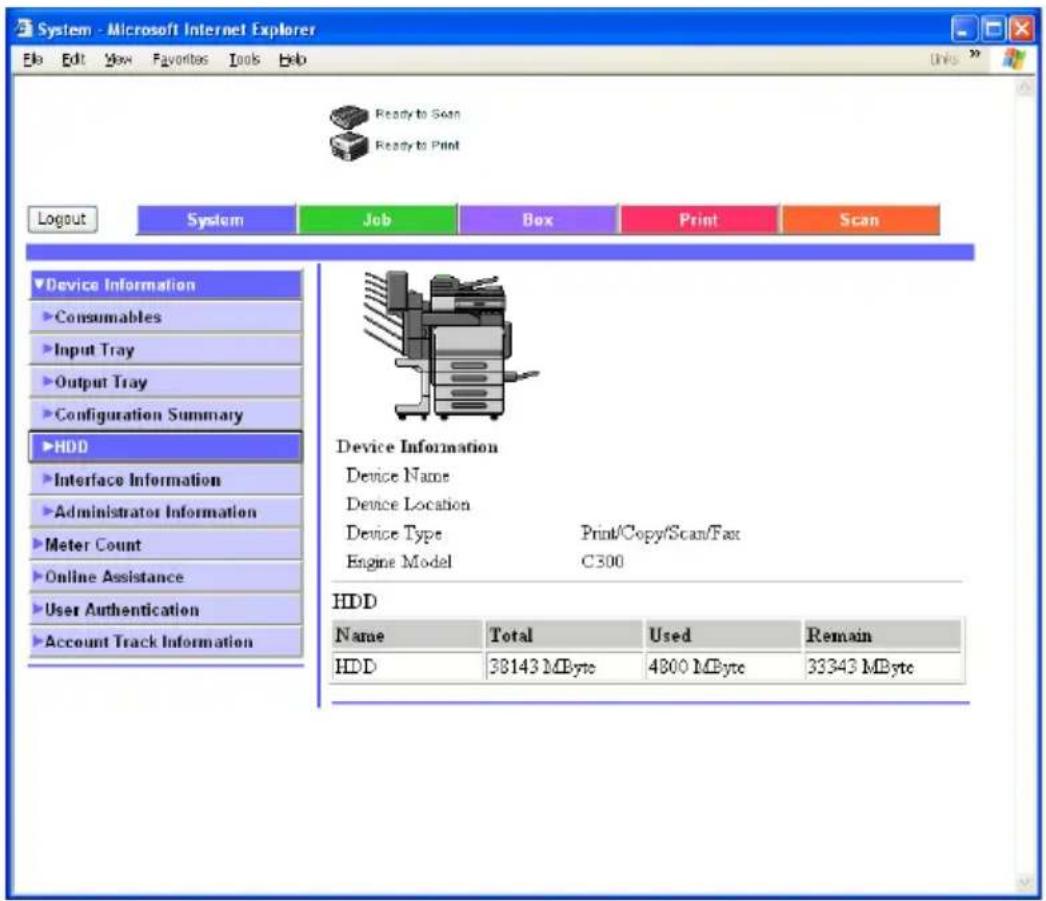Open the Input Tray page
The height and width of the screenshot is (901, 1046).
(x=165, y=349)
